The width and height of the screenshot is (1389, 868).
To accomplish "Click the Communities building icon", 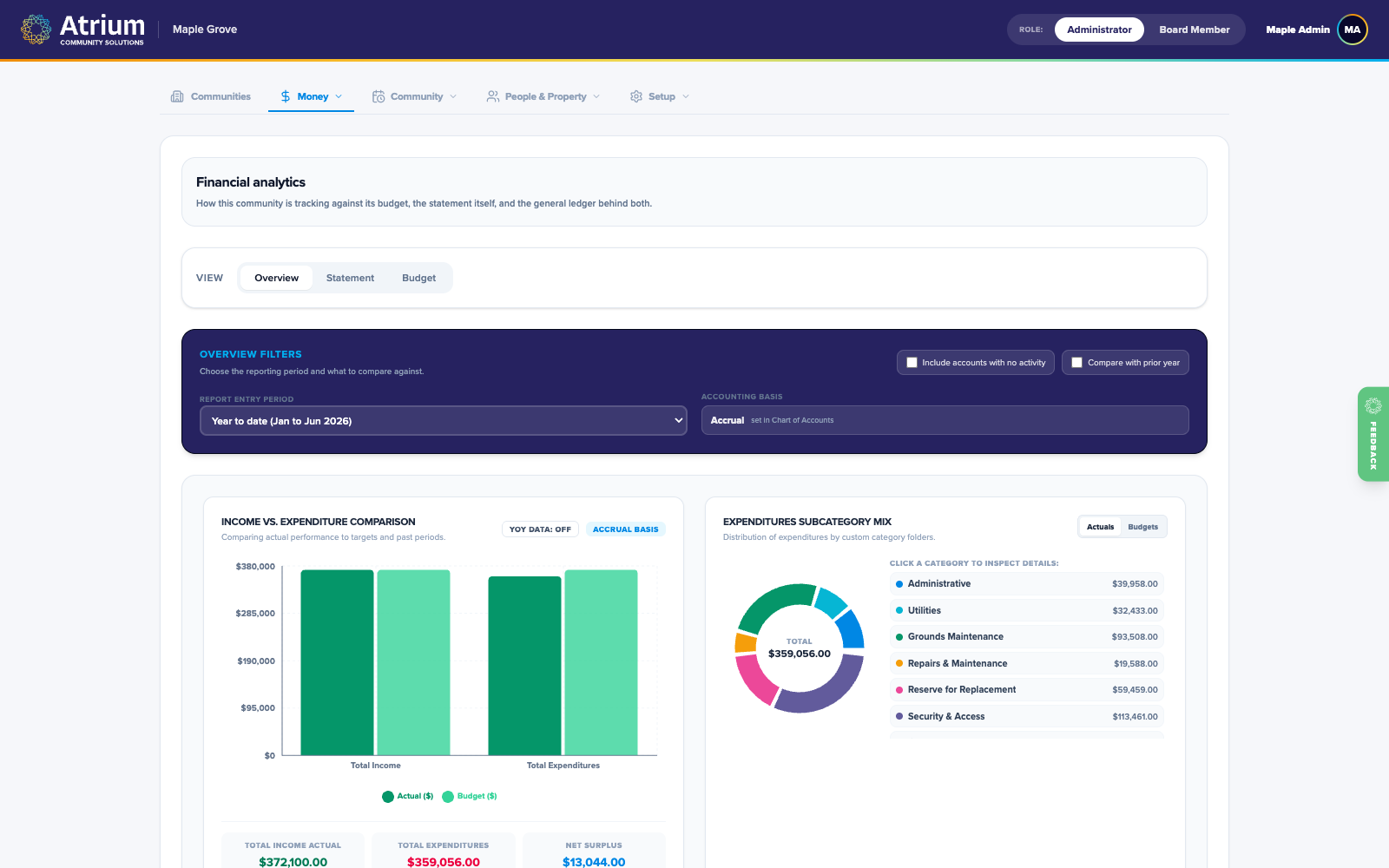I will (x=177, y=96).
